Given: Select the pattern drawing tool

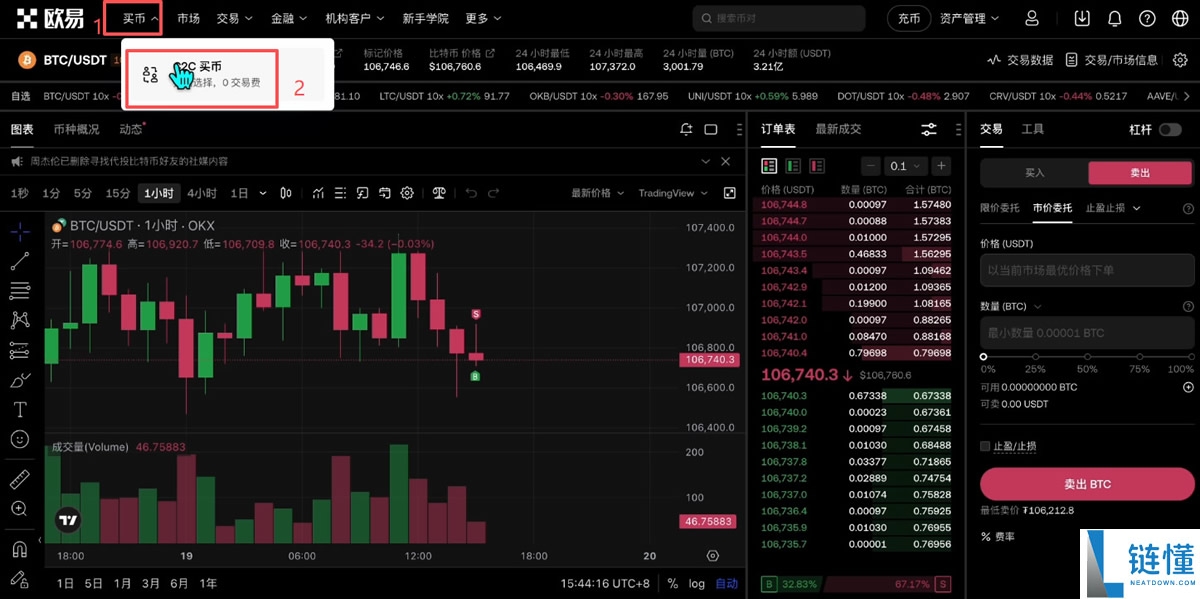Looking at the screenshot, I should point(20,320).
